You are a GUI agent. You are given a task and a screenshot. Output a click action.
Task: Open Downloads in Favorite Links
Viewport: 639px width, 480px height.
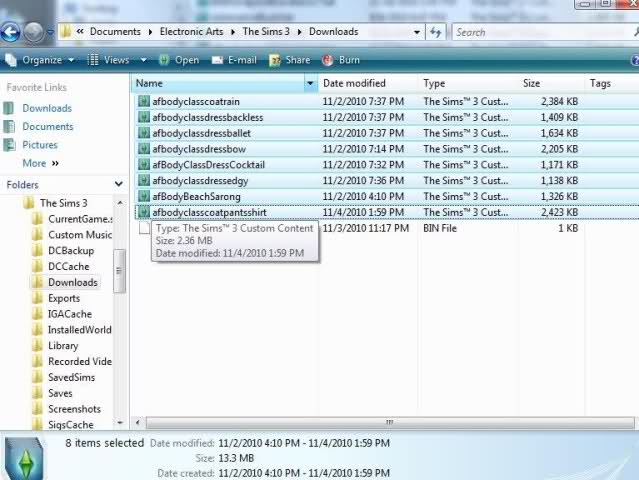47,108
